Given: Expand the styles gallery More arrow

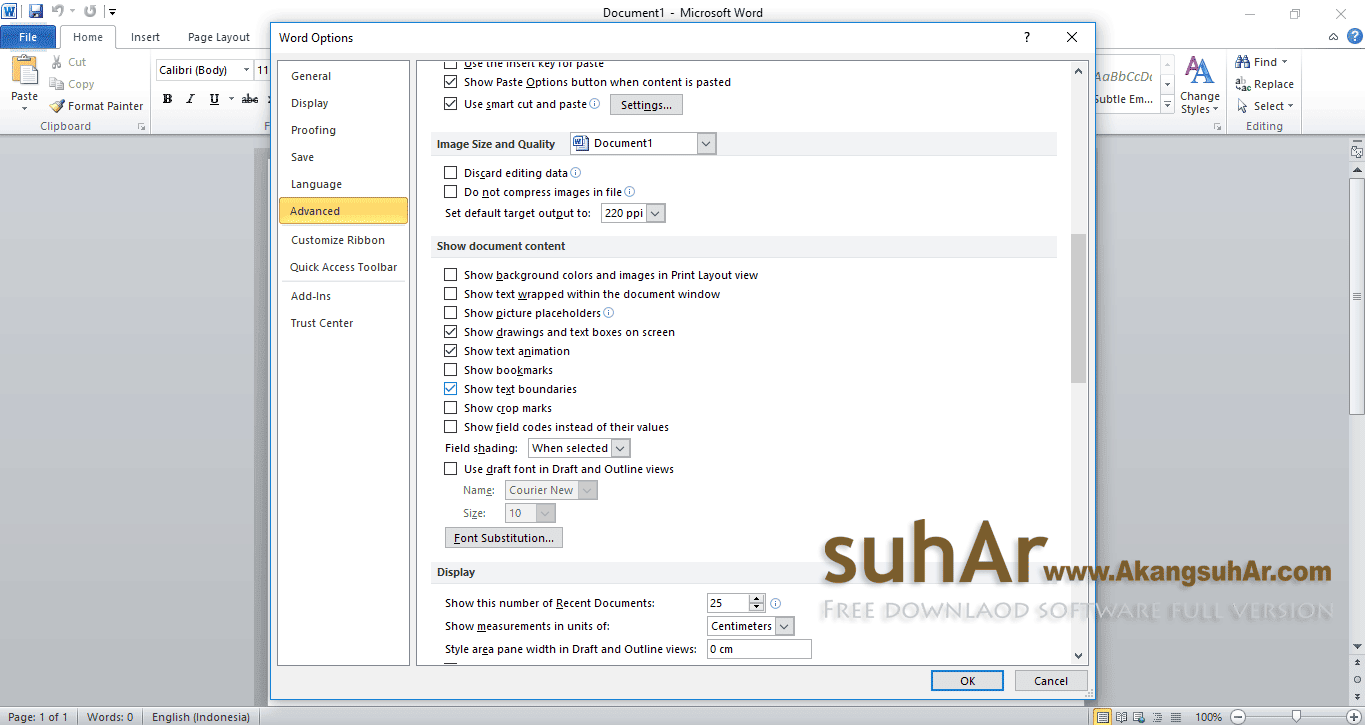Looking at the screenshot, I should (1167, 105).
